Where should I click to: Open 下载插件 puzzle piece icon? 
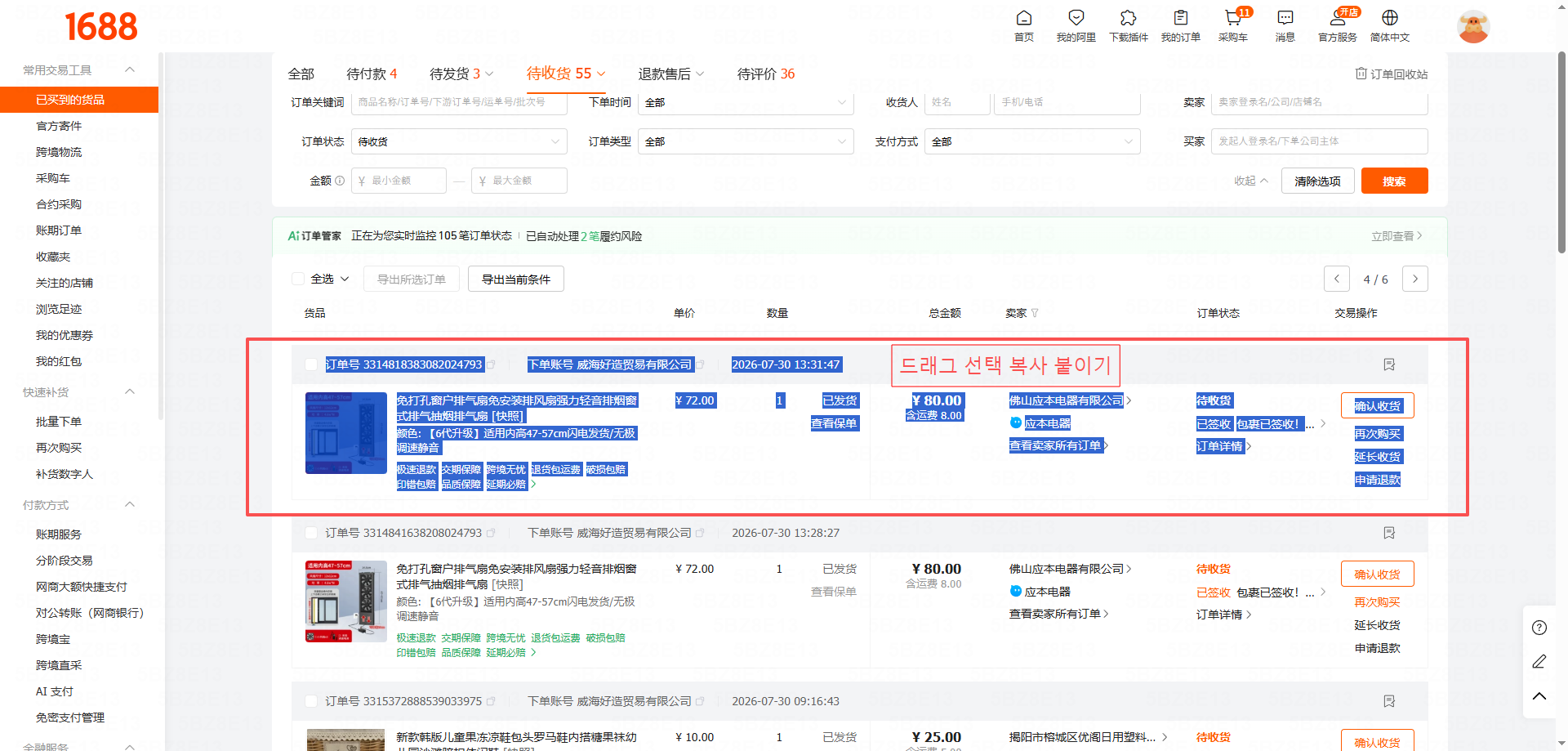click(1129, 18)
